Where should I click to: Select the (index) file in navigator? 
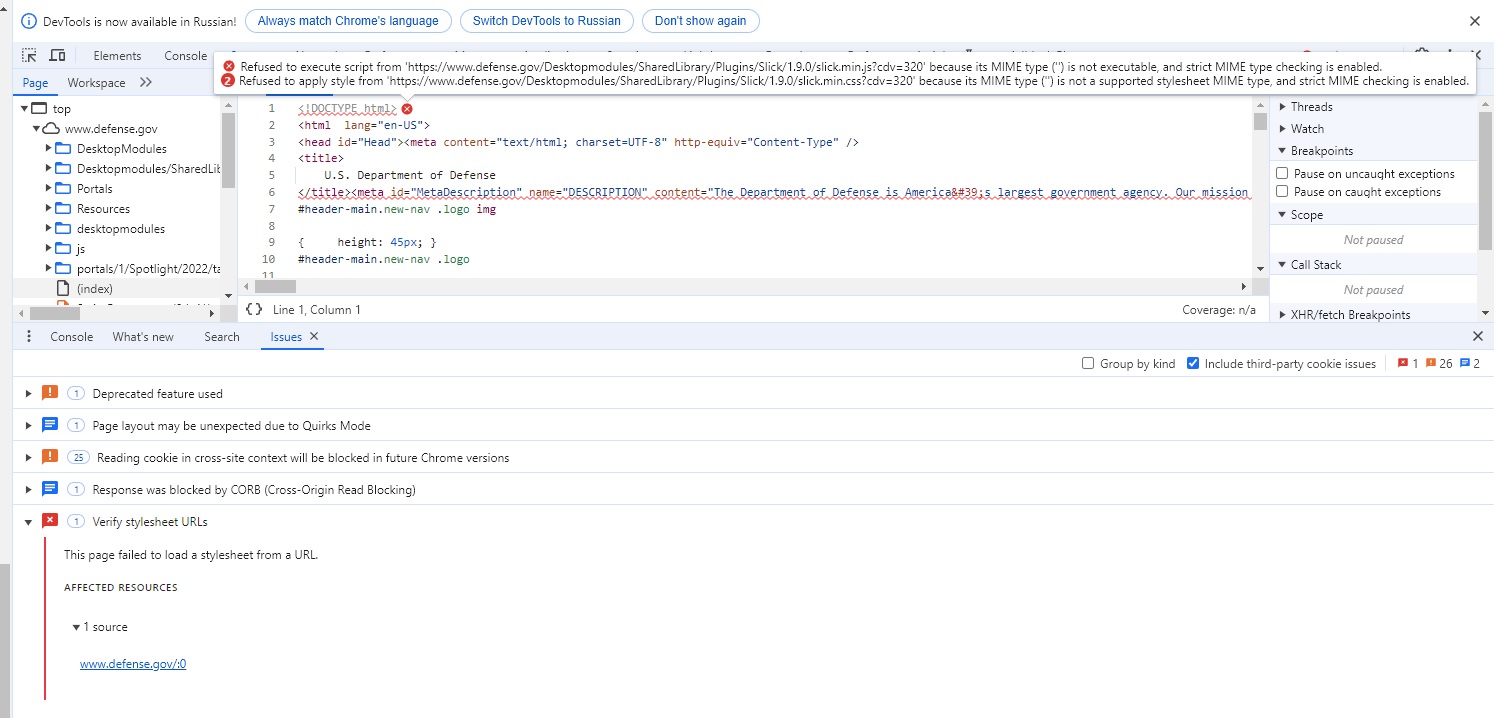pos(94,289)
